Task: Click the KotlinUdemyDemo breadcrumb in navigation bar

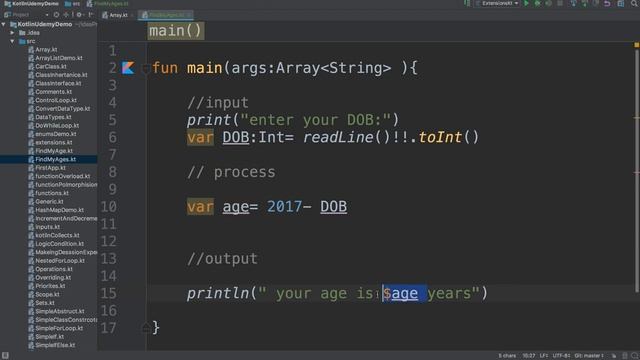Action: (31, 4)
